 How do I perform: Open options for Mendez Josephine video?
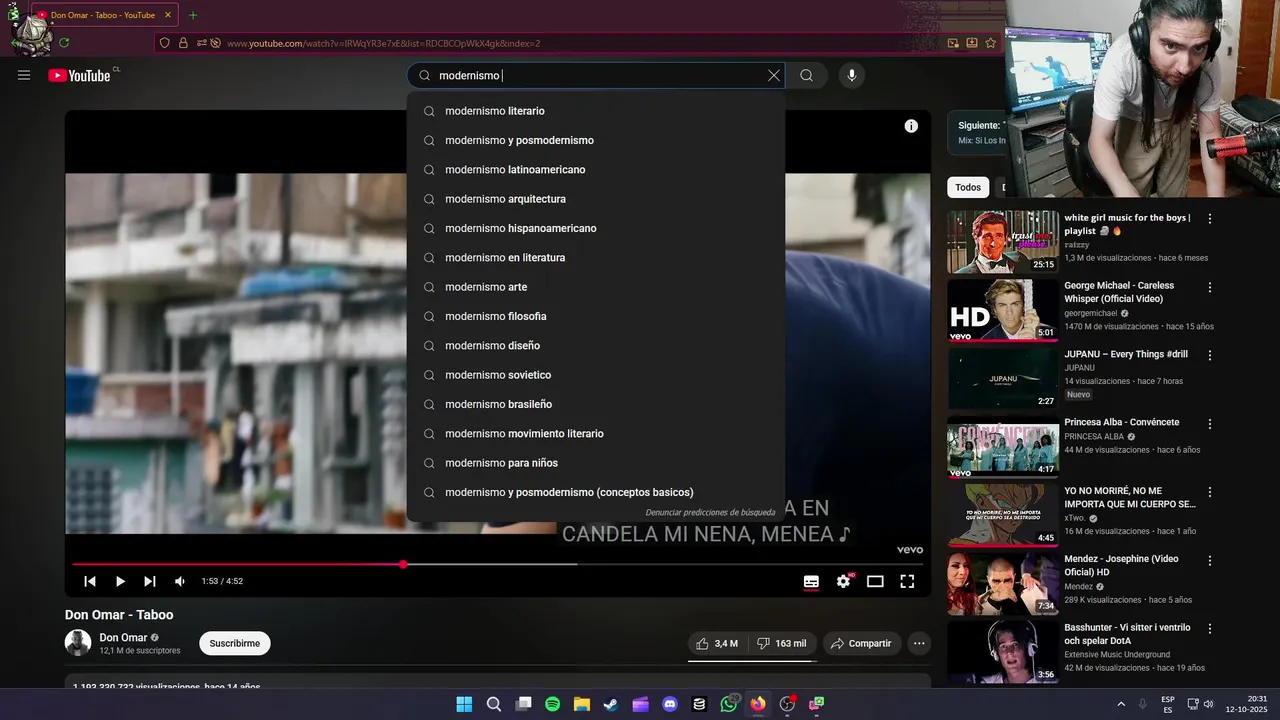1210,560
